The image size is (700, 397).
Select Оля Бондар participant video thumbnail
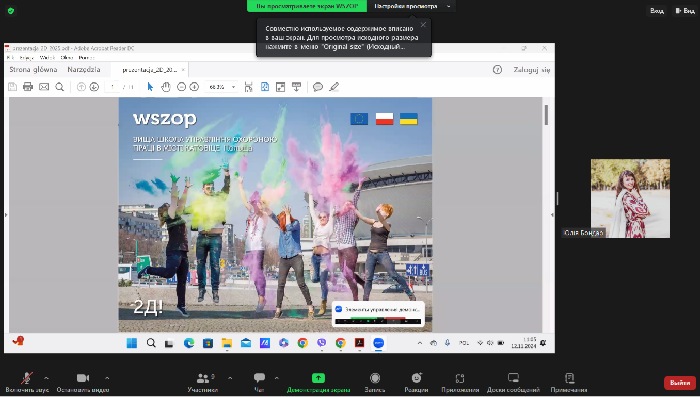630,198
